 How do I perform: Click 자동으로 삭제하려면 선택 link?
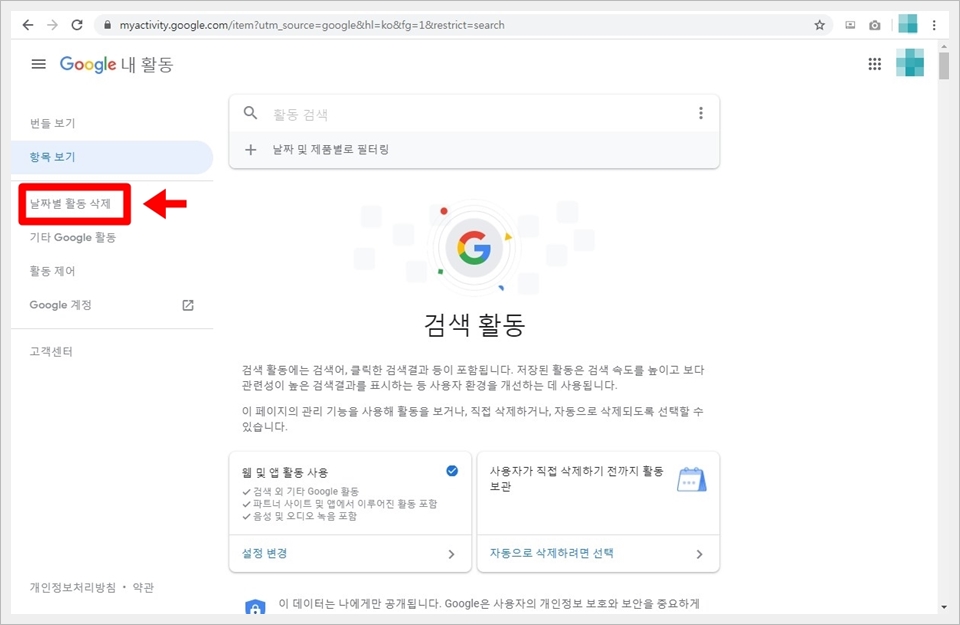pos(552,553)
